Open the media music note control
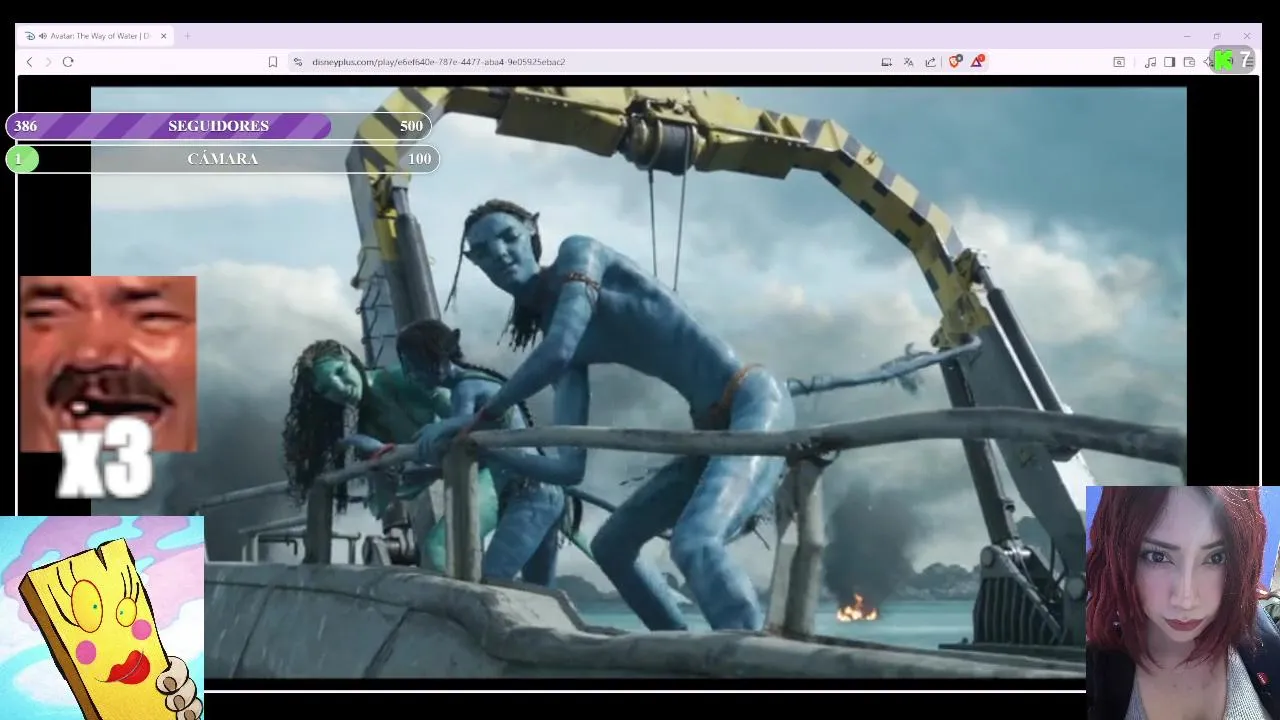The image size is (1280, 720). 1150,62
